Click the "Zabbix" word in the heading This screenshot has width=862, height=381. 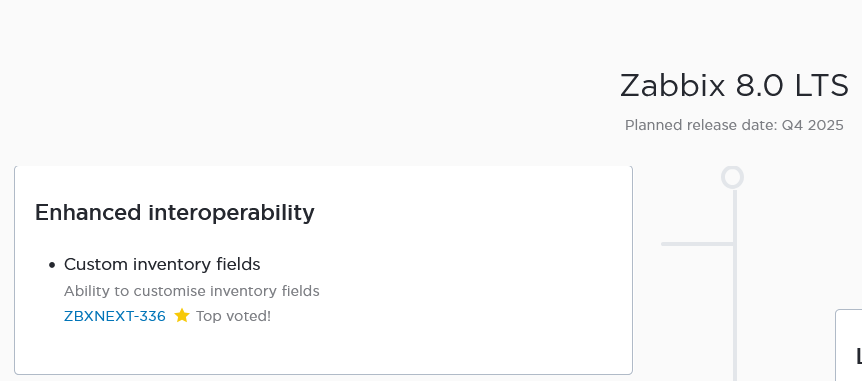[x=672, y=86]
